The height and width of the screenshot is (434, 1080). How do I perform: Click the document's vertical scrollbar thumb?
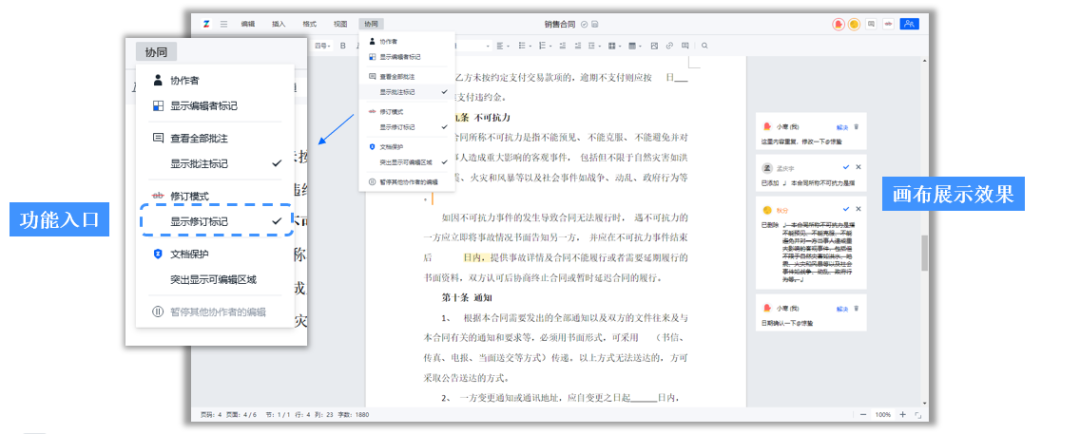pyautogui.click(x=925, y=253)
